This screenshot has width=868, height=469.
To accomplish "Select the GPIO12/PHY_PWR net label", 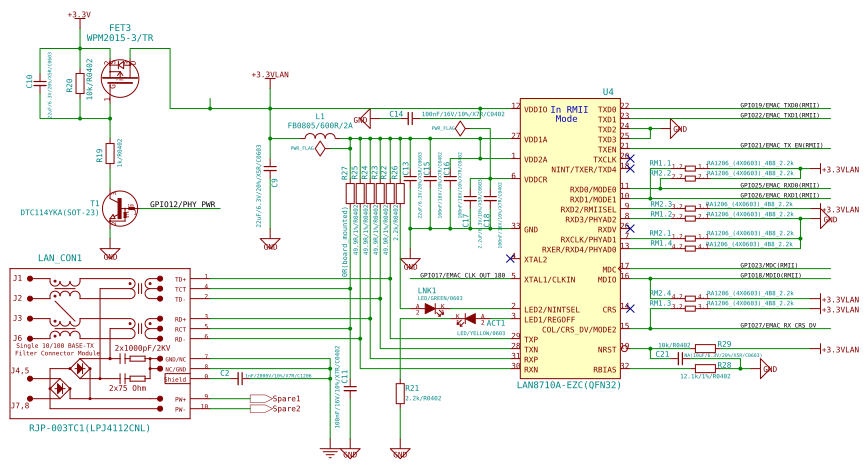I will (x=183, y=204).
